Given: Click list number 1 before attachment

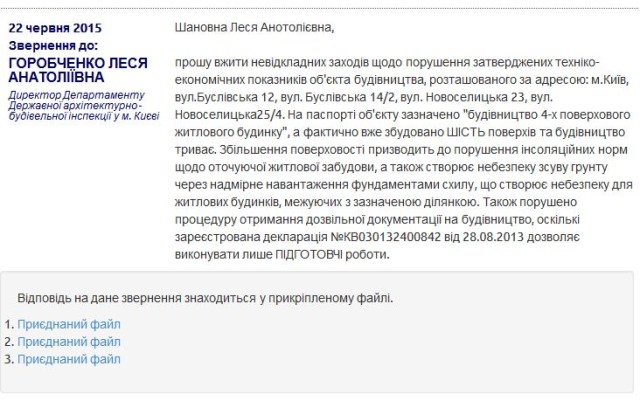Looking at the screenshot, I should tap(8, 325).
